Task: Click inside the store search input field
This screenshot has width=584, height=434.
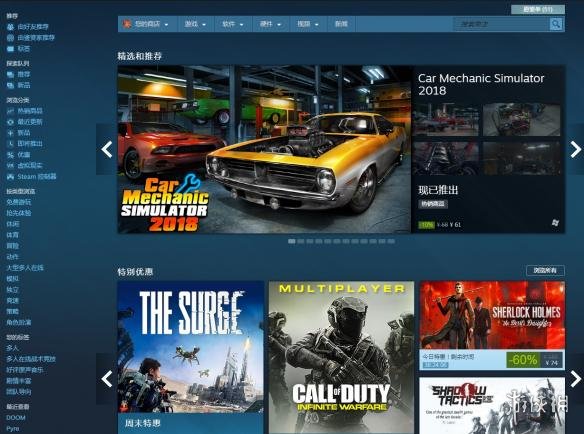Action: click(501, 24)
